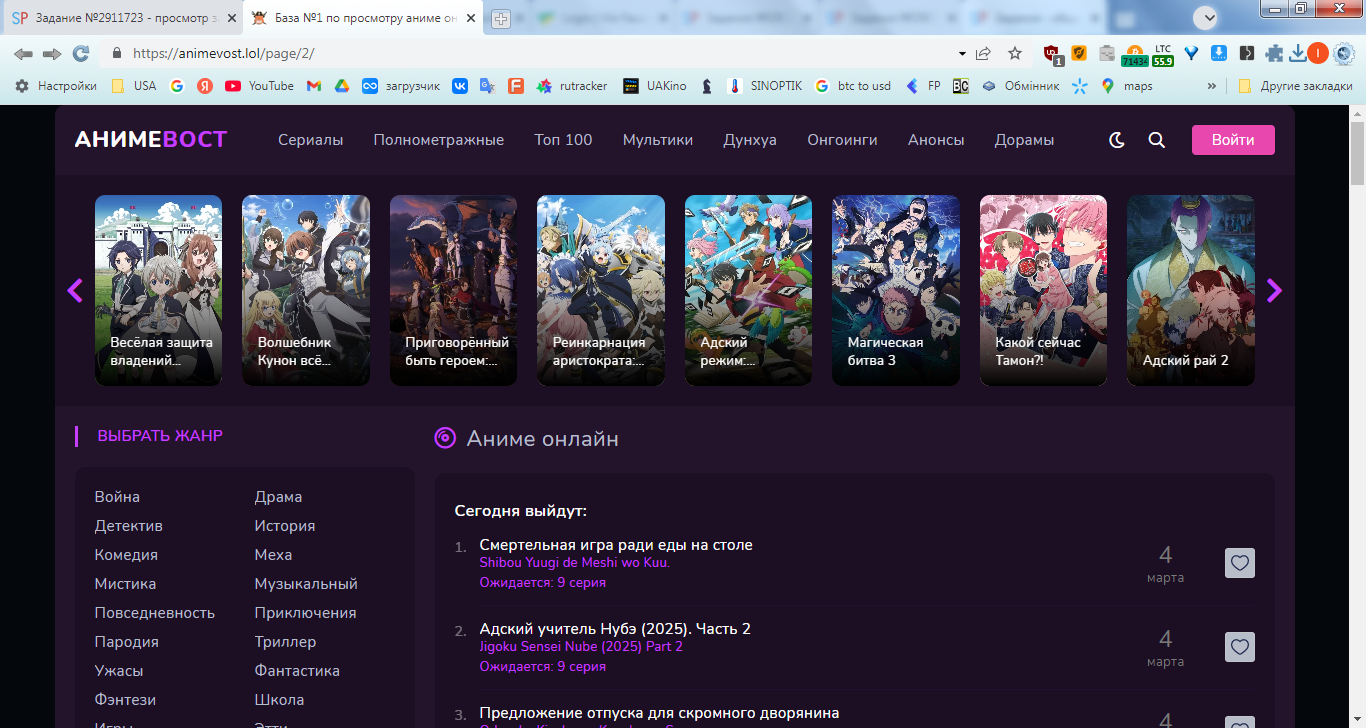1366x728 pixels.
Task: Click the browser forward arrow
Action: coord(52,53)
